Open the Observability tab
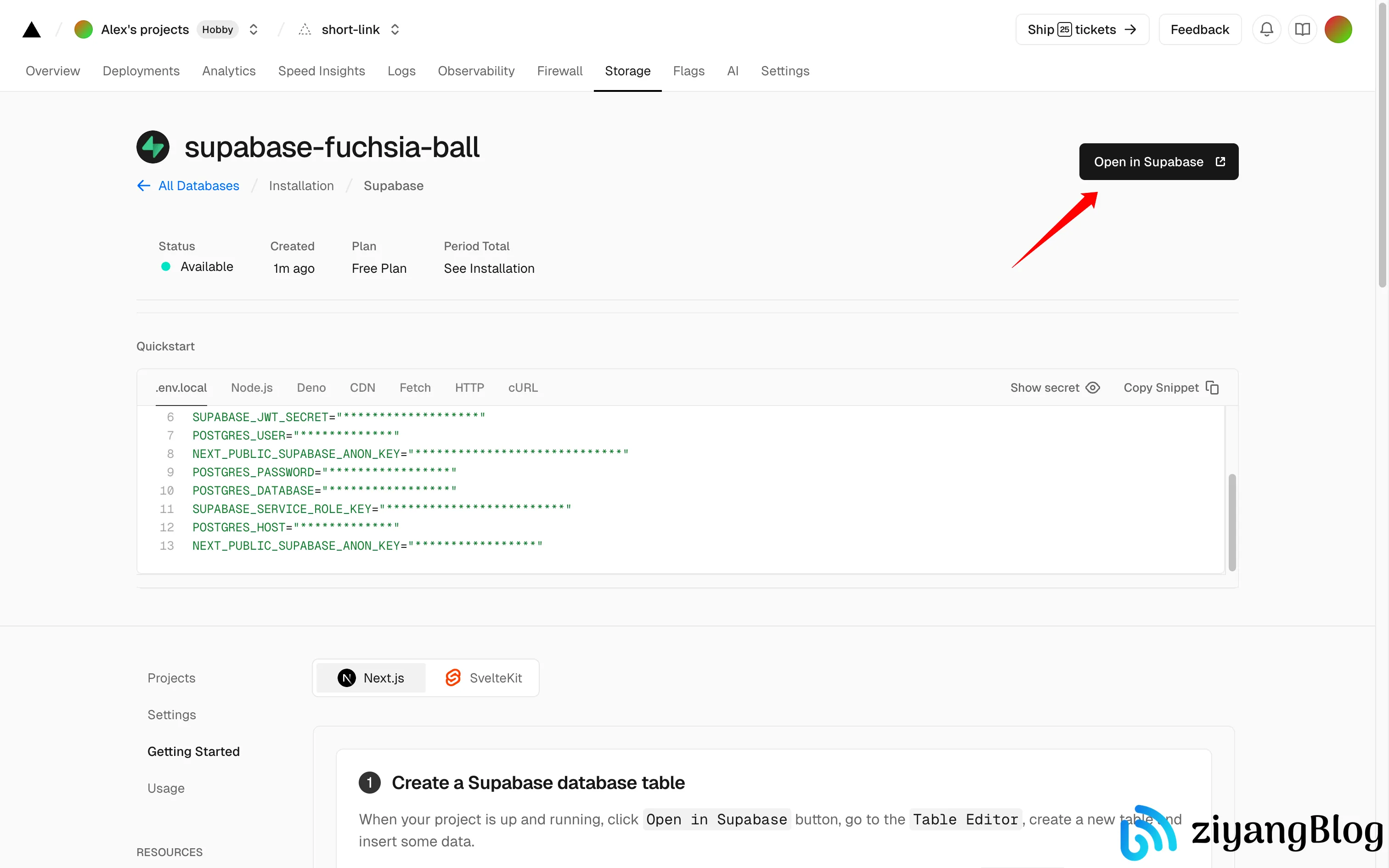Image resolution: width=1389 pixels, height=868 pixels. pyautogui.click(x=476, y=71)
